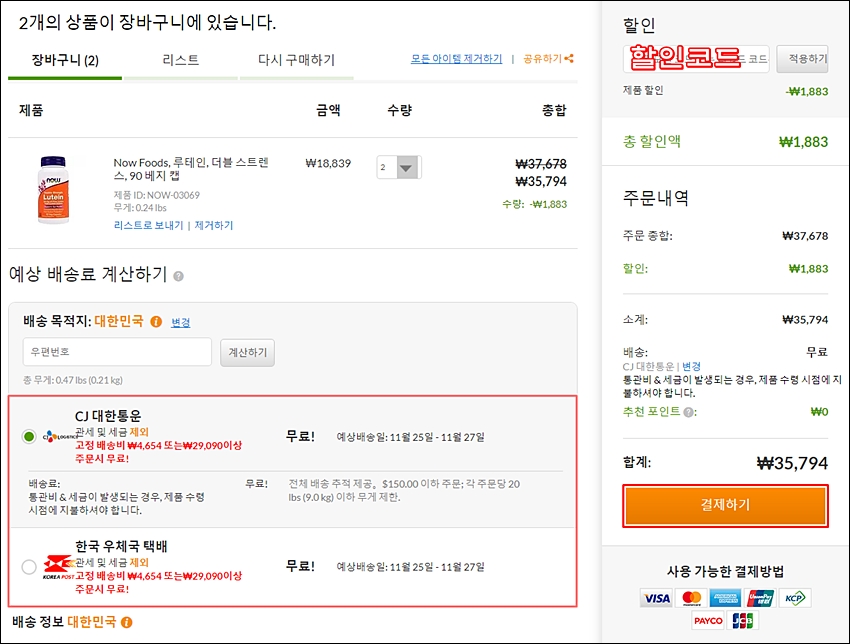
Task: Click the 사용 가능한 결제방법 heading
Action: [x=725, y=571]
